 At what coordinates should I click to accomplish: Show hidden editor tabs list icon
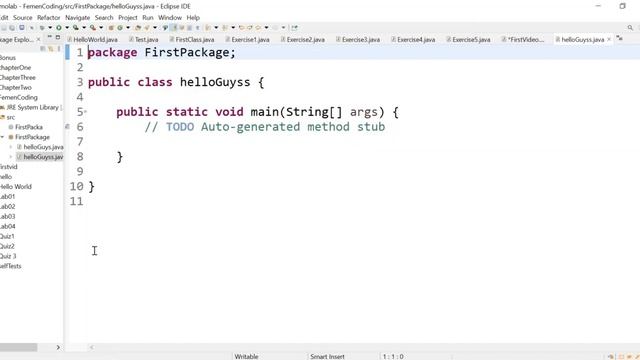pos(620,38)
